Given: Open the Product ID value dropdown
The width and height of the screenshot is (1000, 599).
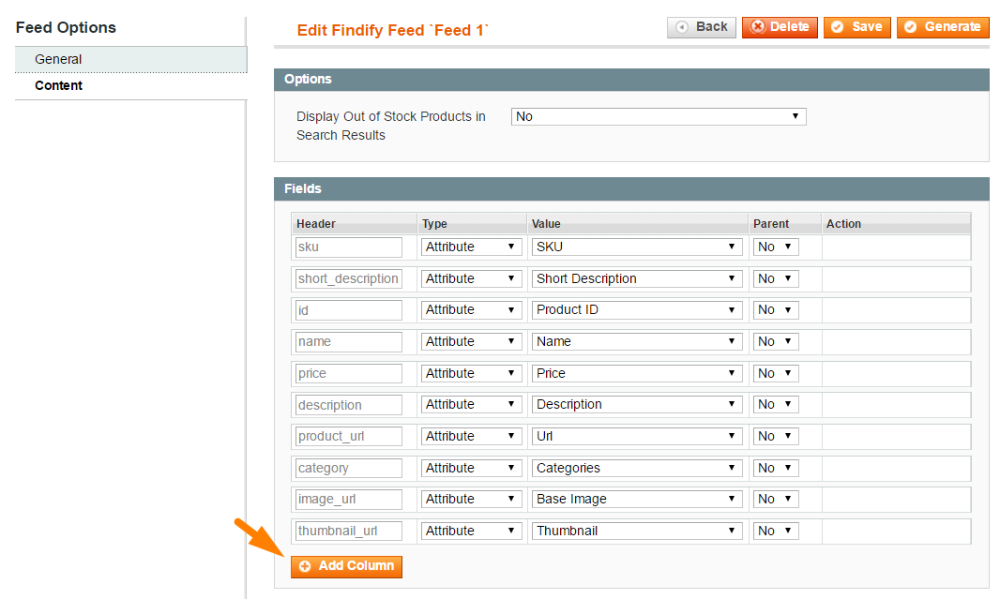Looking at the screenshot, I should pos(637,310).
